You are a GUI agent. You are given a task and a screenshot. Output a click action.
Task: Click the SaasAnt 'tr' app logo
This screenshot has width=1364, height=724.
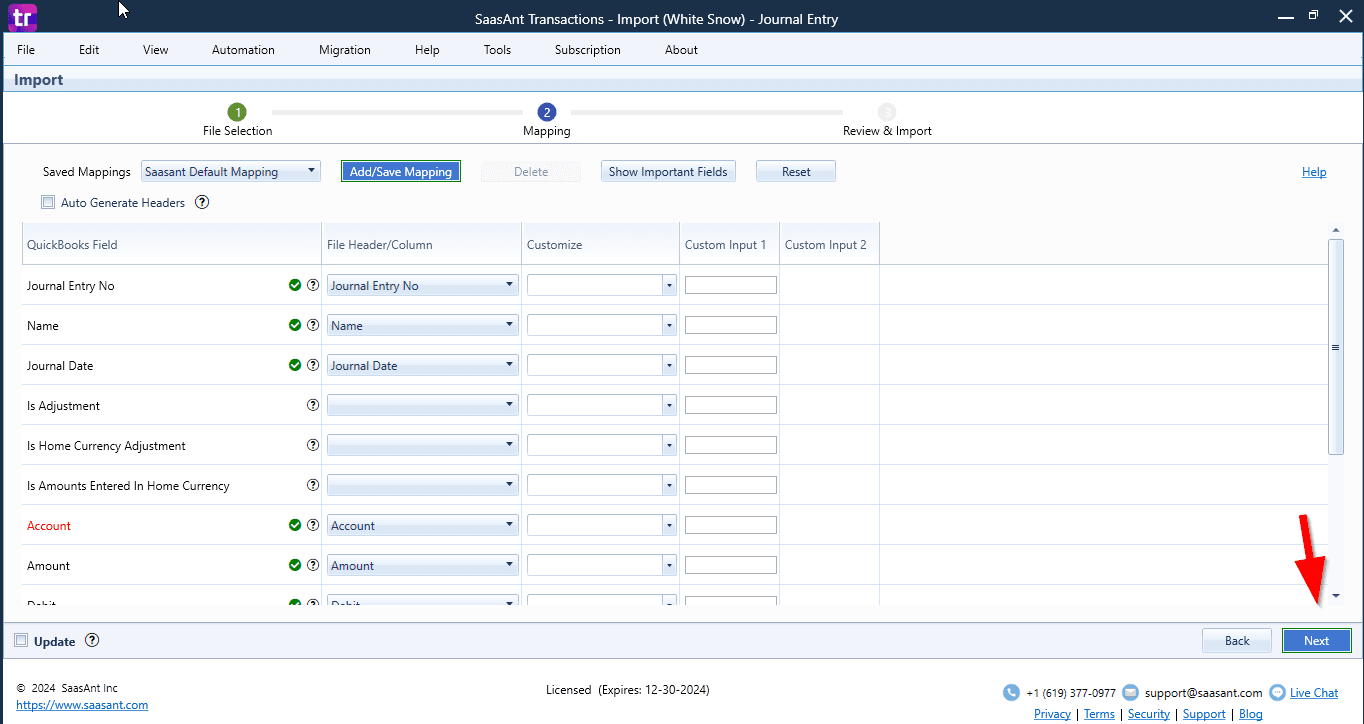pos(20,17)
